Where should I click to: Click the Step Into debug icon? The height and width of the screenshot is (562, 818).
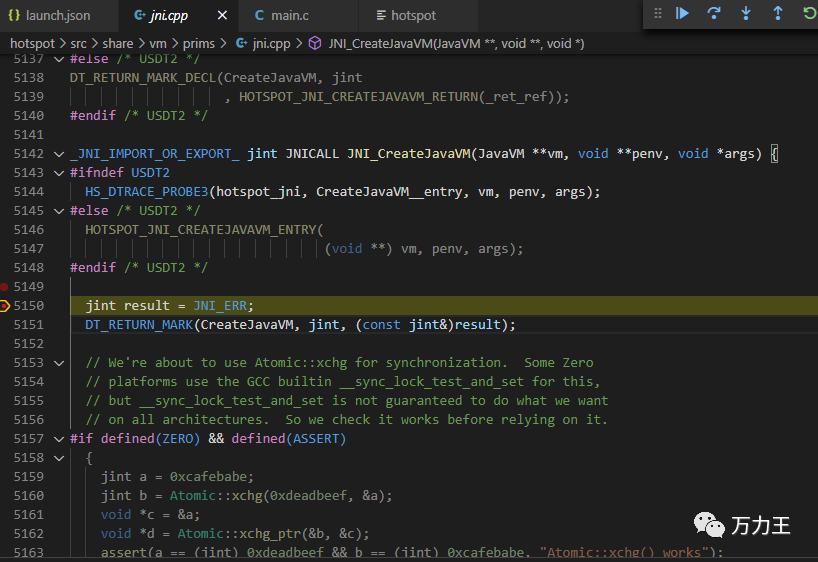[x=746, y=14]
